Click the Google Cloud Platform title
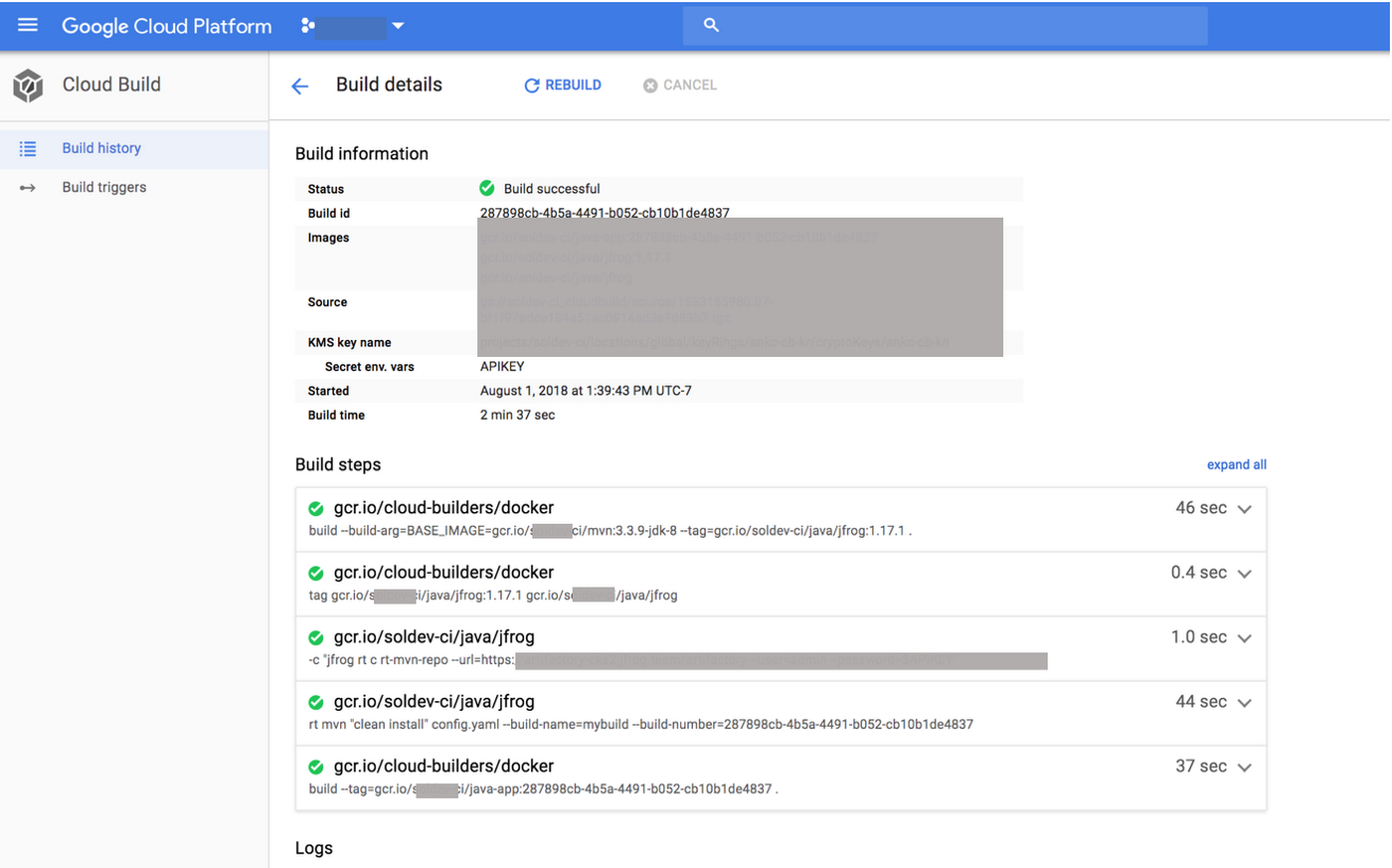Screen dimensions: 1392x868 click(167, 26)
